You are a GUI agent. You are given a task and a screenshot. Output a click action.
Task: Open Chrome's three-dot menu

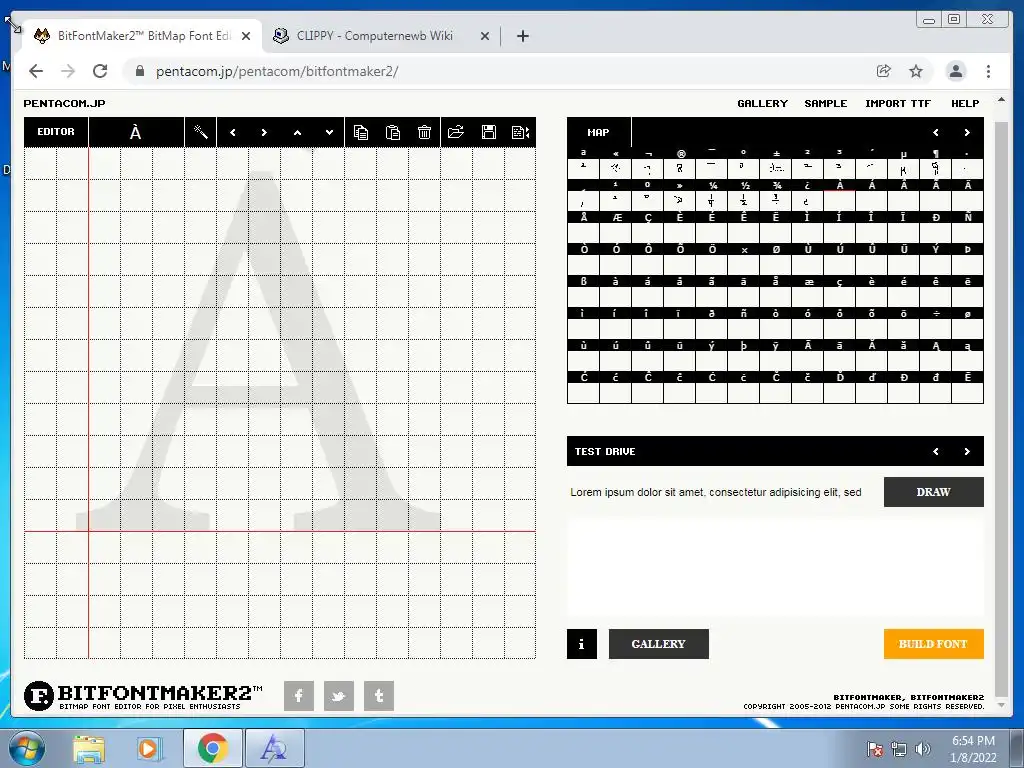[988, 71]
